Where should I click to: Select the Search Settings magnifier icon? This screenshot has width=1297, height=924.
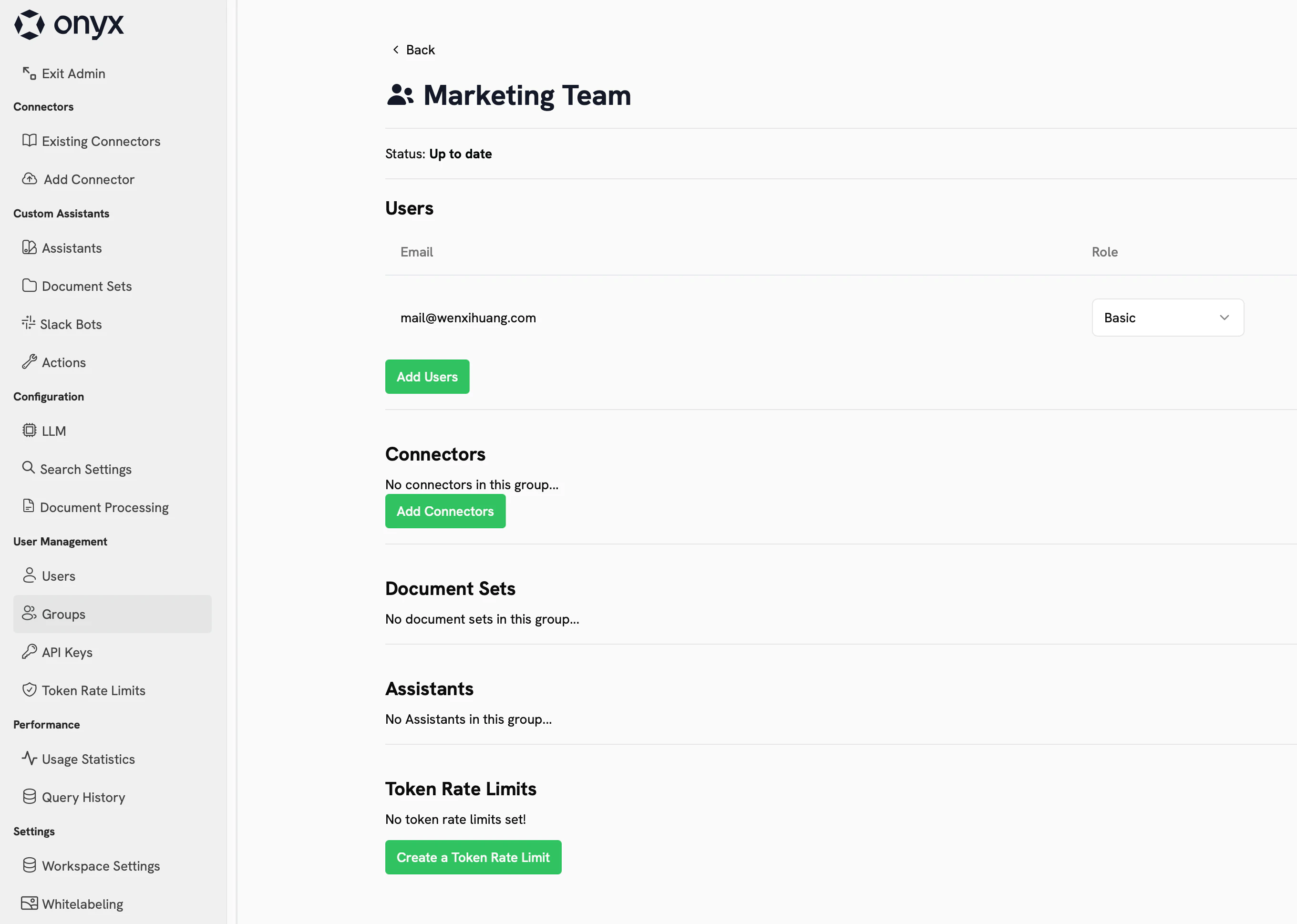tap(29, 468)
